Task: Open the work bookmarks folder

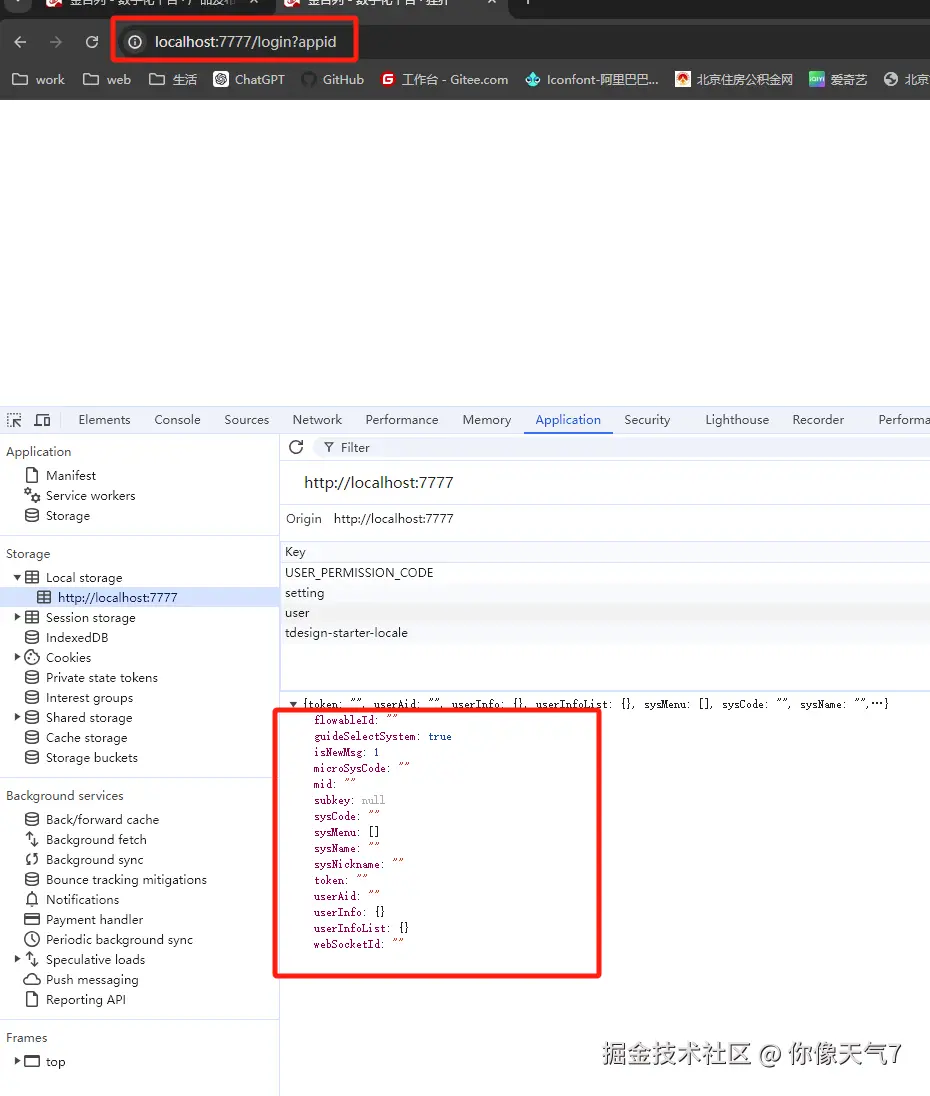Action: [x=38, y=80]
